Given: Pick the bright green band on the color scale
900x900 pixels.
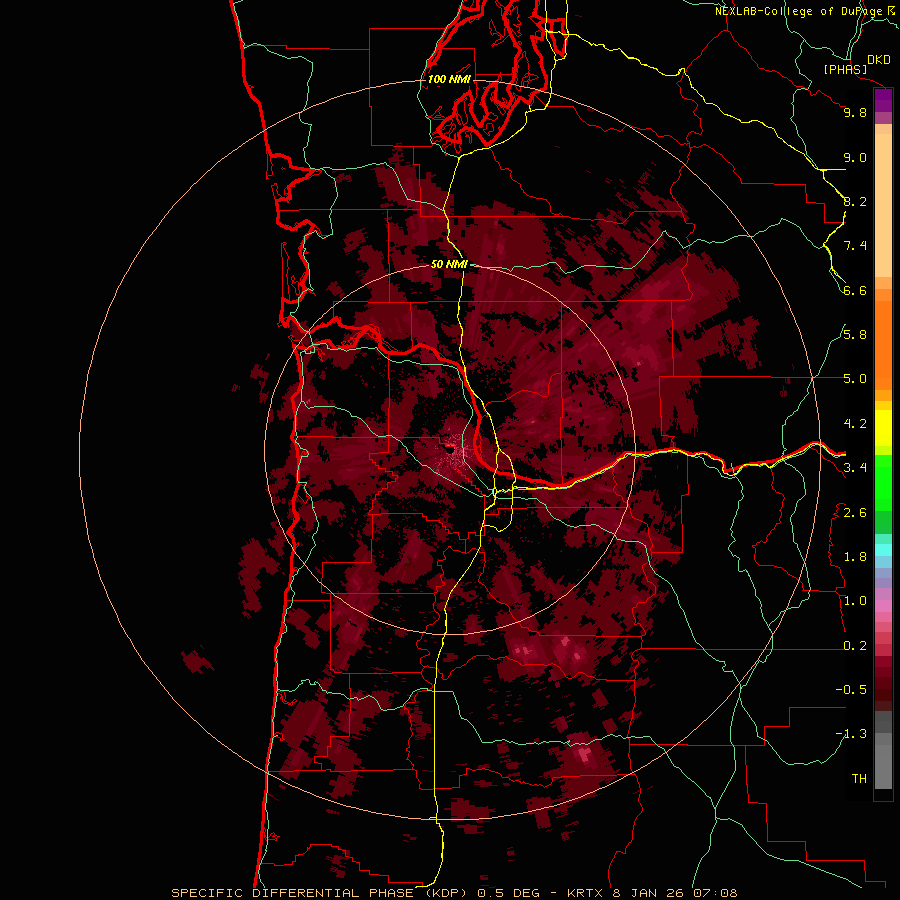Looking at the screenshot, I should pos(883,482).
